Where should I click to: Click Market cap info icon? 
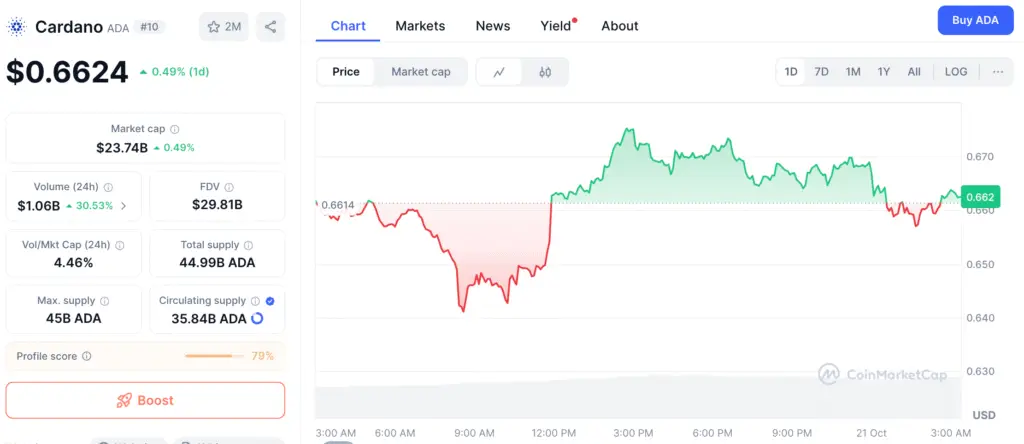175,129
